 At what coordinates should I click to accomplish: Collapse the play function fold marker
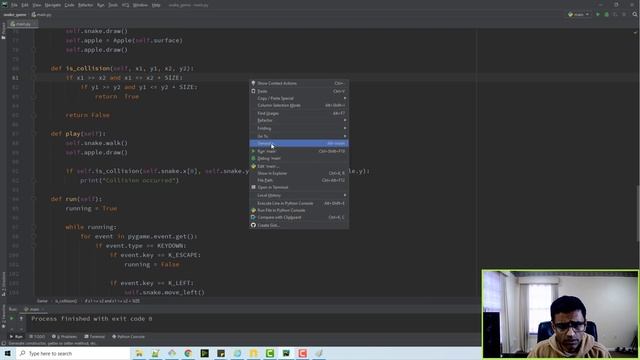click(x=34, y=133)
